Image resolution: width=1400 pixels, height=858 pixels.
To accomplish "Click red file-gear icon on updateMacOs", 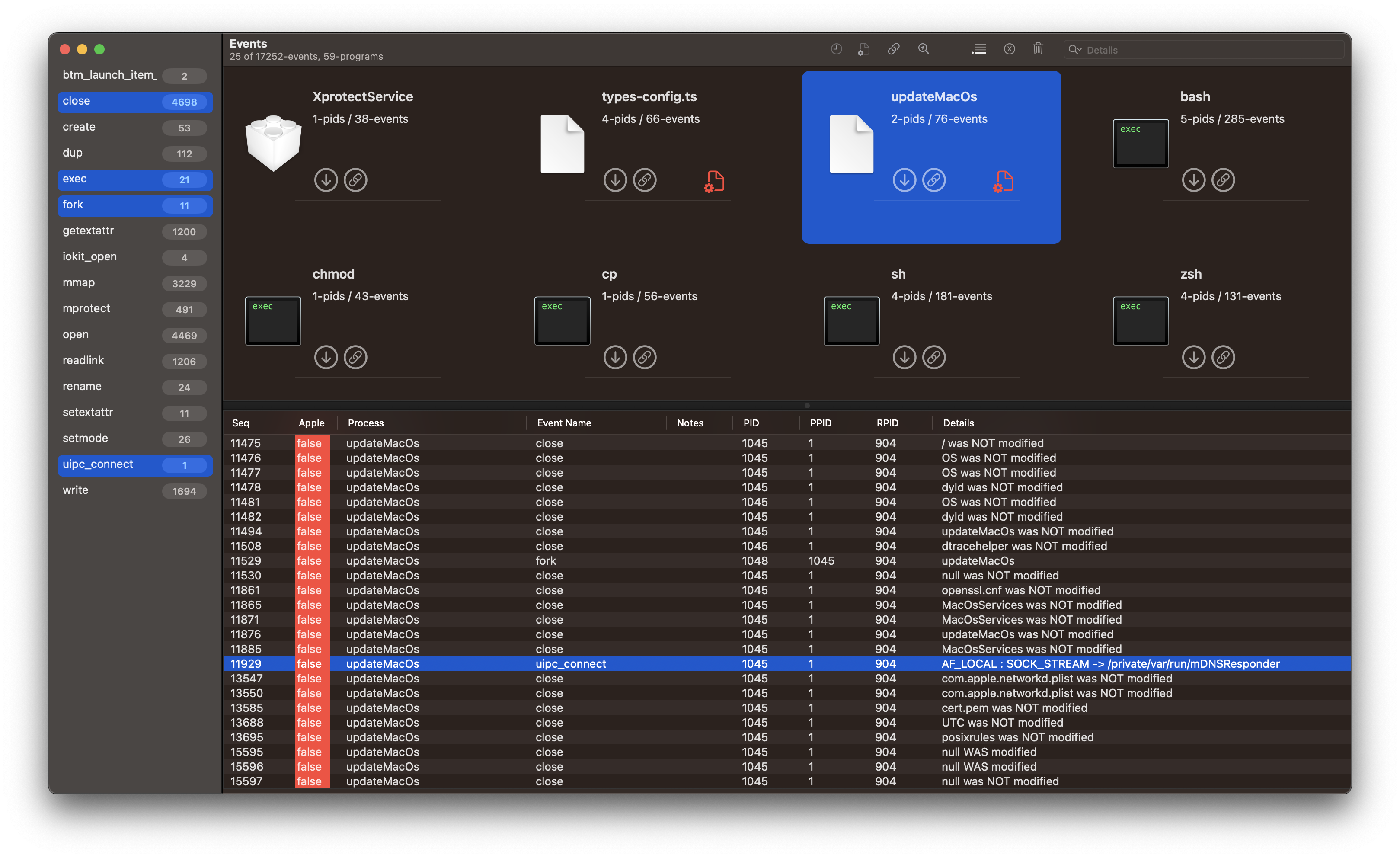I will (x=1004, y=181).
